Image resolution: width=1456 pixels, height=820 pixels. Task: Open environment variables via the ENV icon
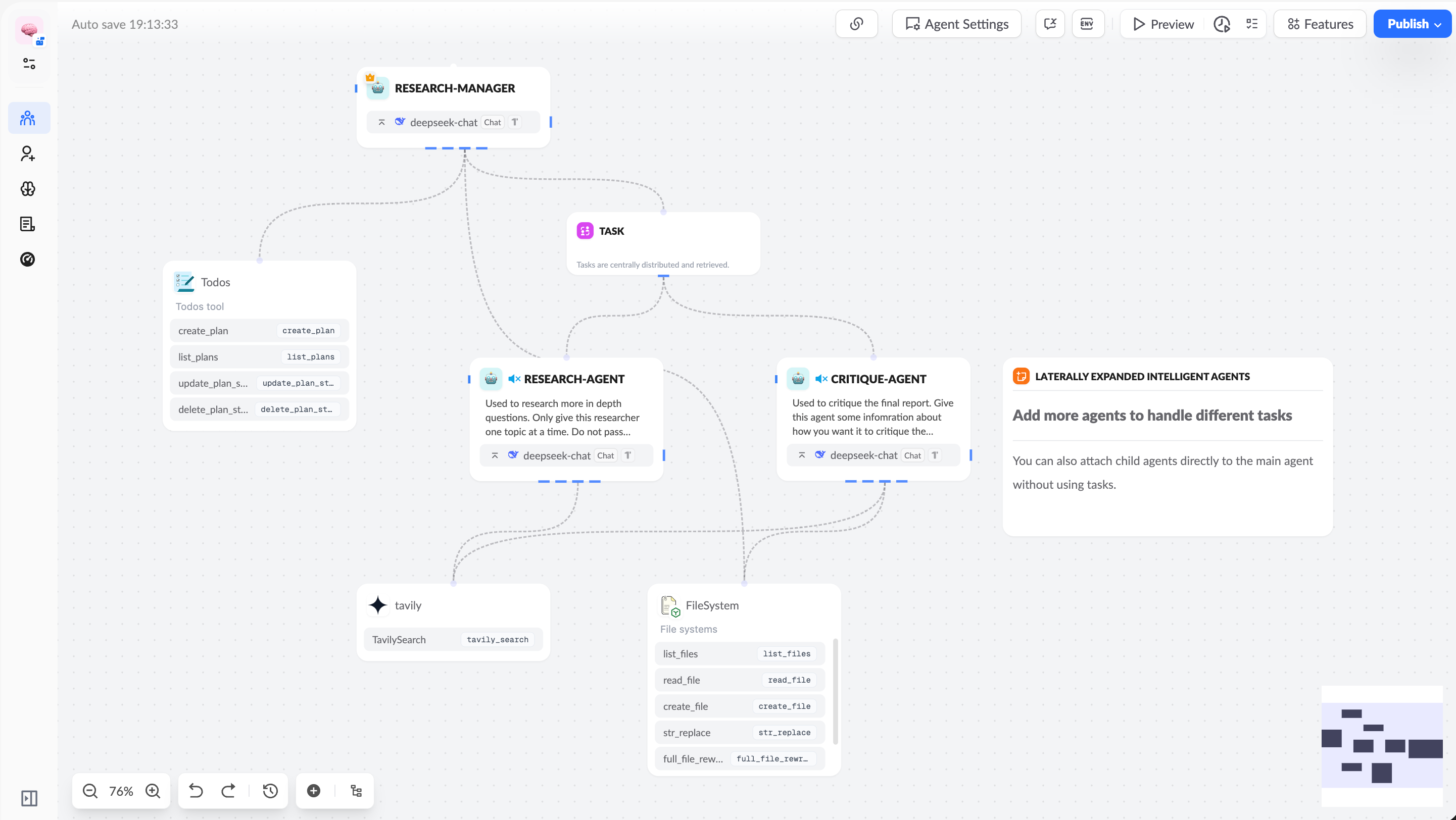coord(1088,23)
